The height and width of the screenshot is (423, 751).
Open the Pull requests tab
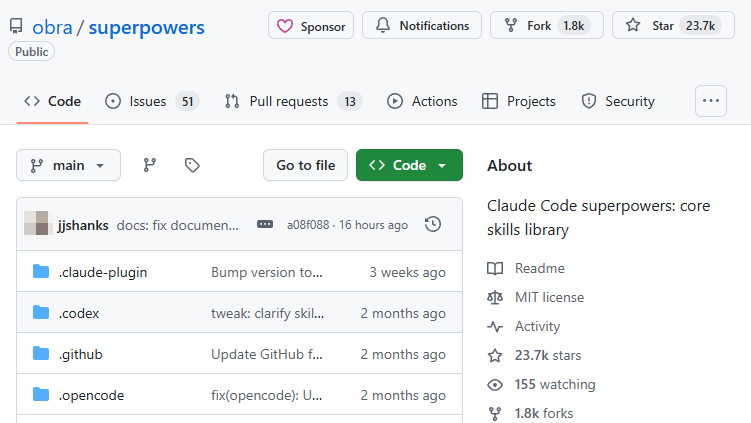click(x=292, y=101)
